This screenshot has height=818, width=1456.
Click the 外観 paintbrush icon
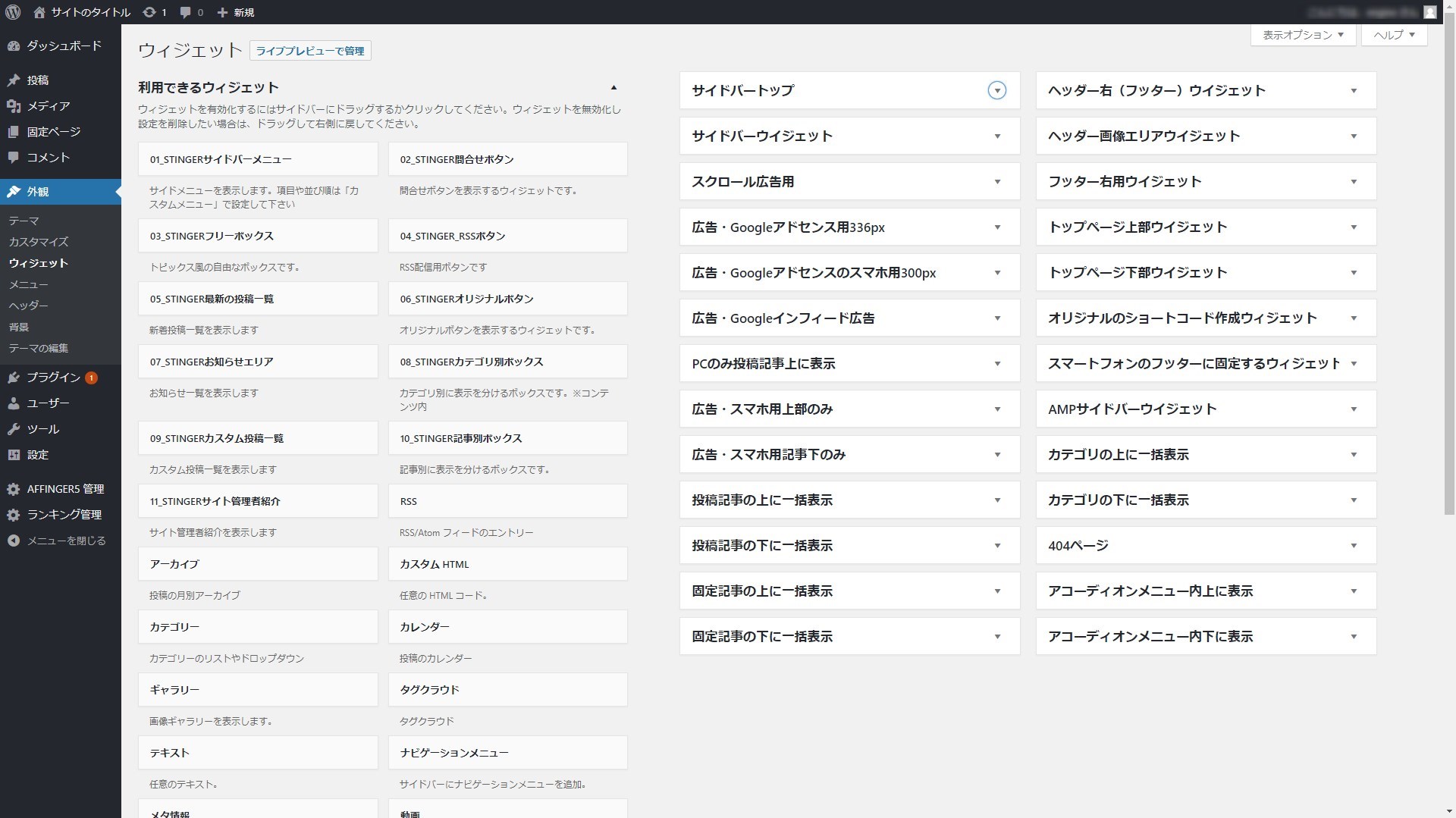14,192
